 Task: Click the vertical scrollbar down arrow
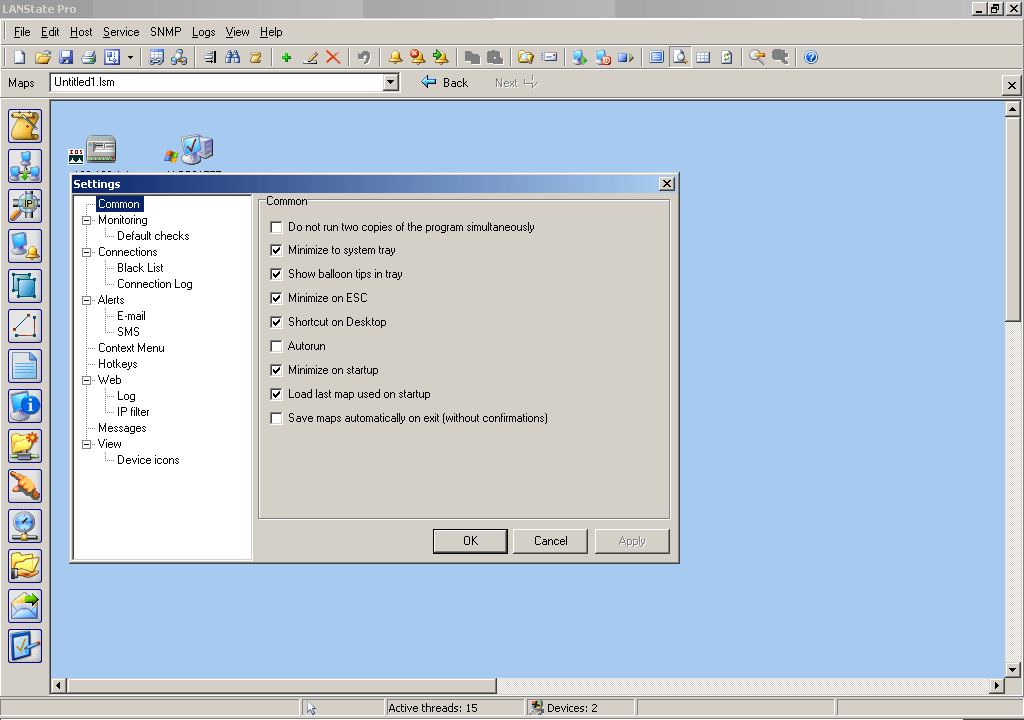1012,670
